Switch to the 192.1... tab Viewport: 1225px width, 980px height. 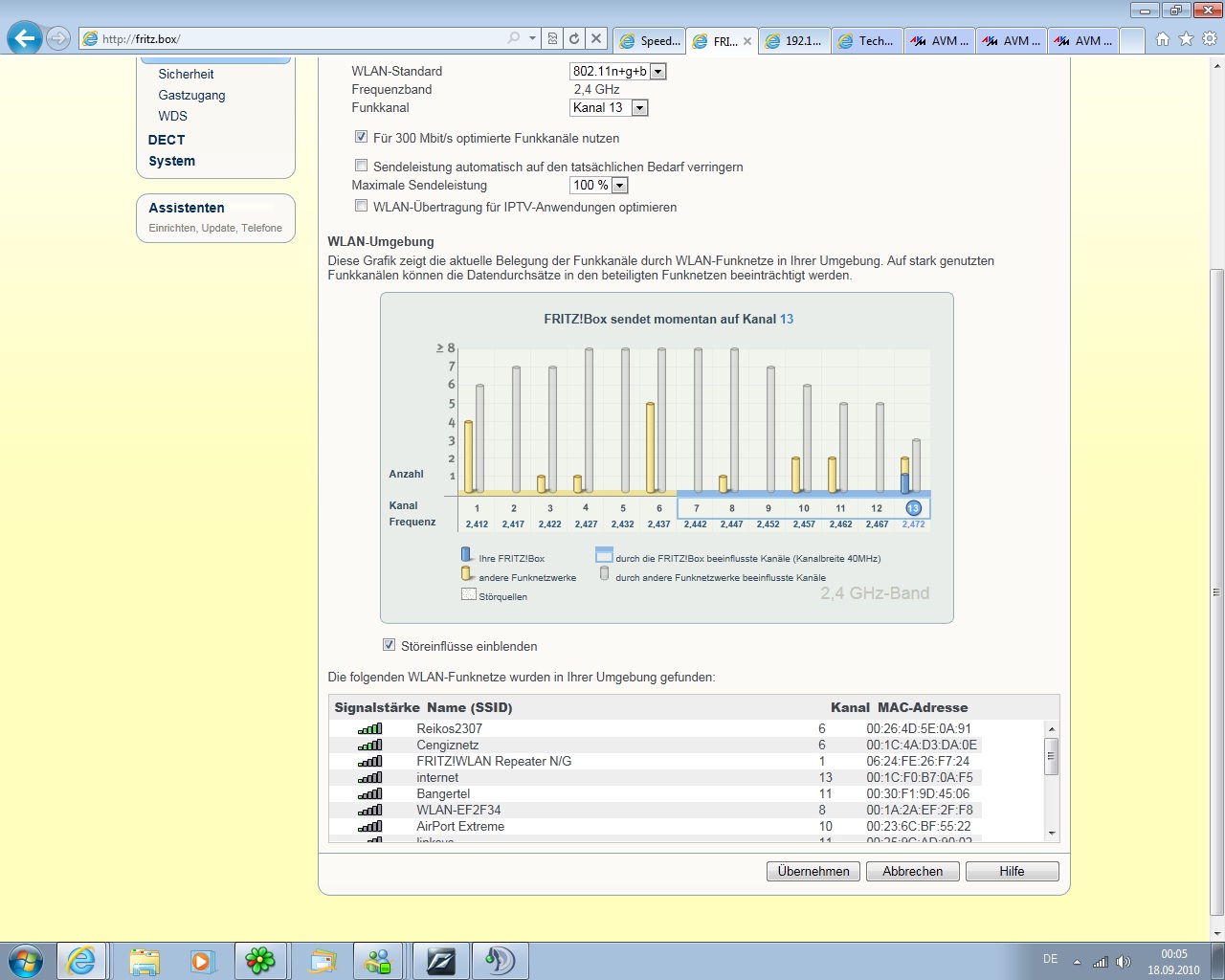click(x=794, y=41)
